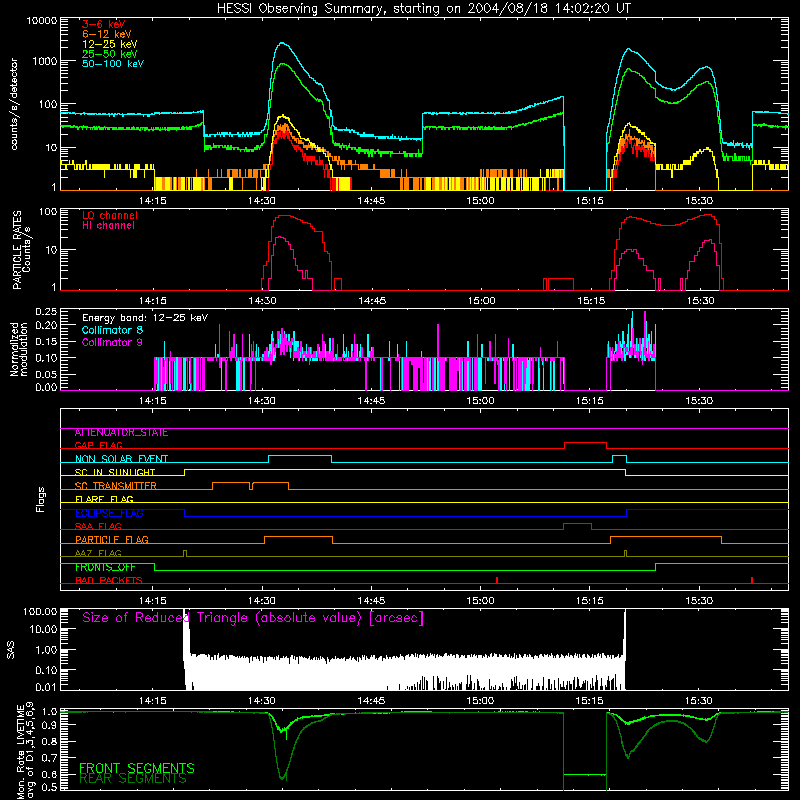Click the HESSI Observing Summary title
Viewport: 800px width, 800px height.
click(x=423, y=9)
